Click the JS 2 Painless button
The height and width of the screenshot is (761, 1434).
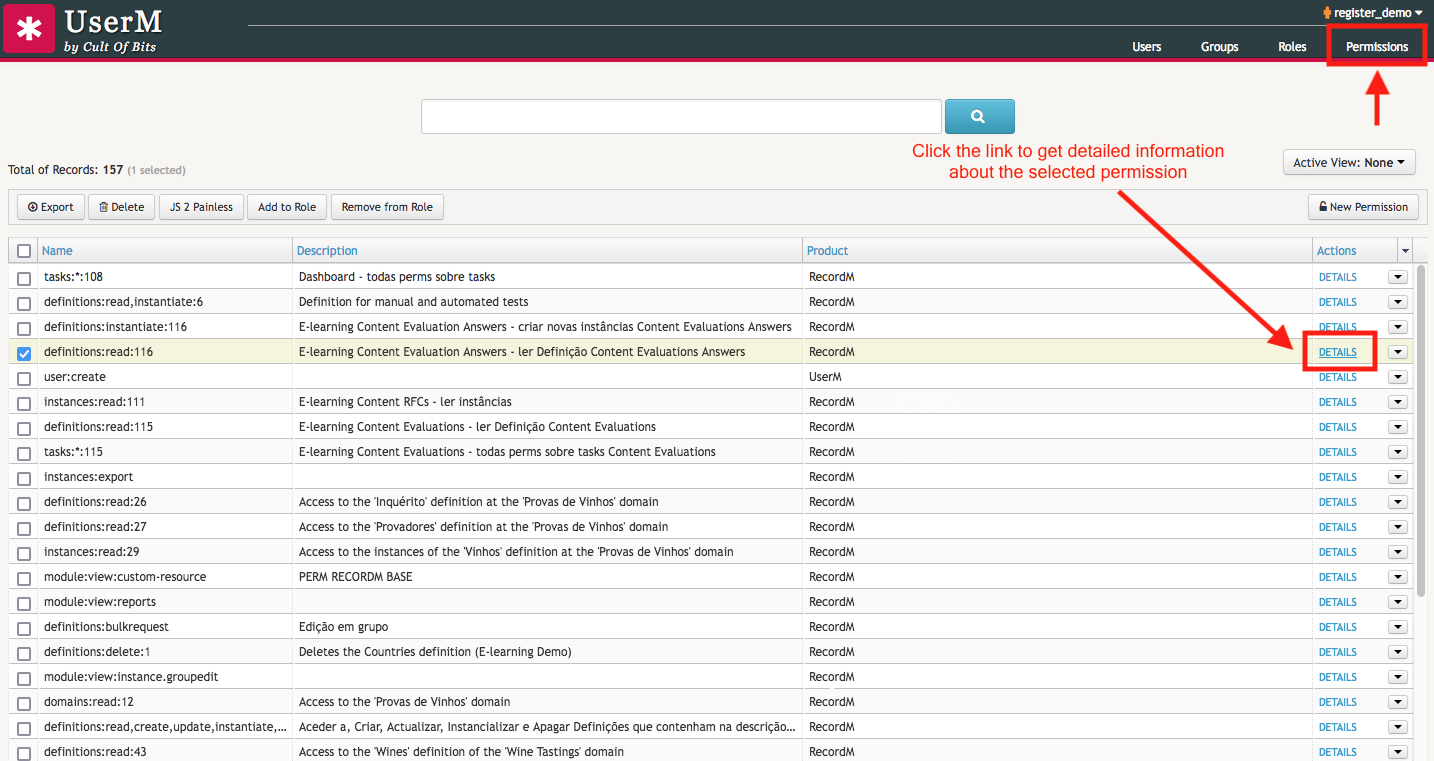201,207
